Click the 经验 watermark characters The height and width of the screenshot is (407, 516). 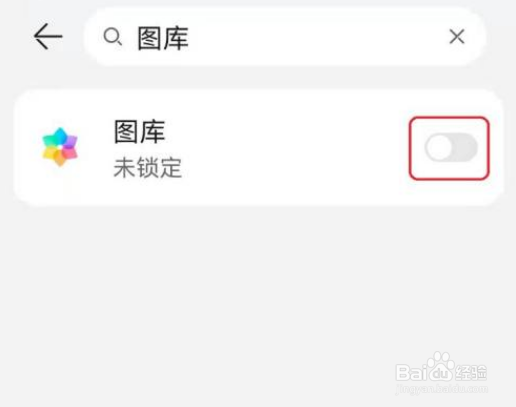click(x=471, y=373)
